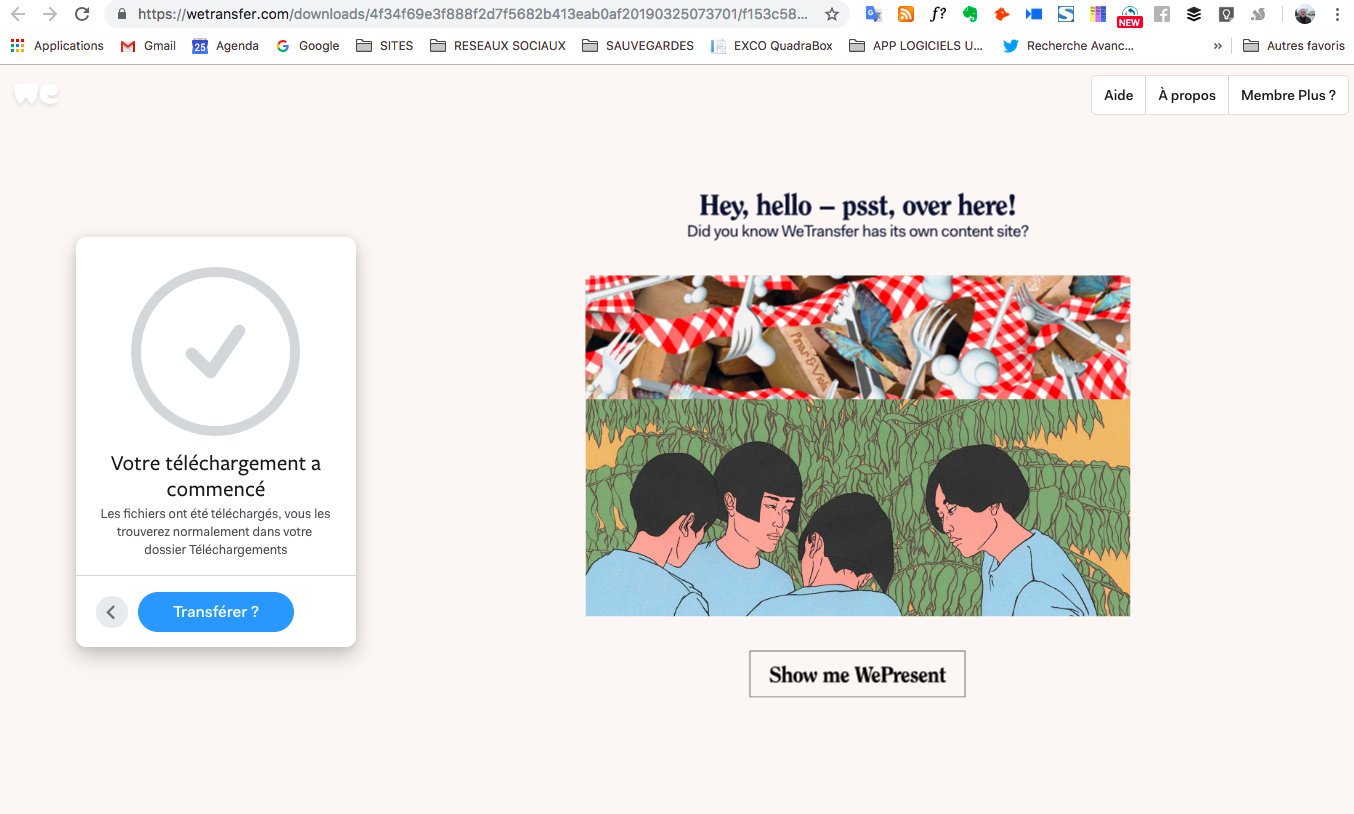The image size is (1354, 814).
Task: Open the Membre Plus ? menu
Action: [1288, 95]
